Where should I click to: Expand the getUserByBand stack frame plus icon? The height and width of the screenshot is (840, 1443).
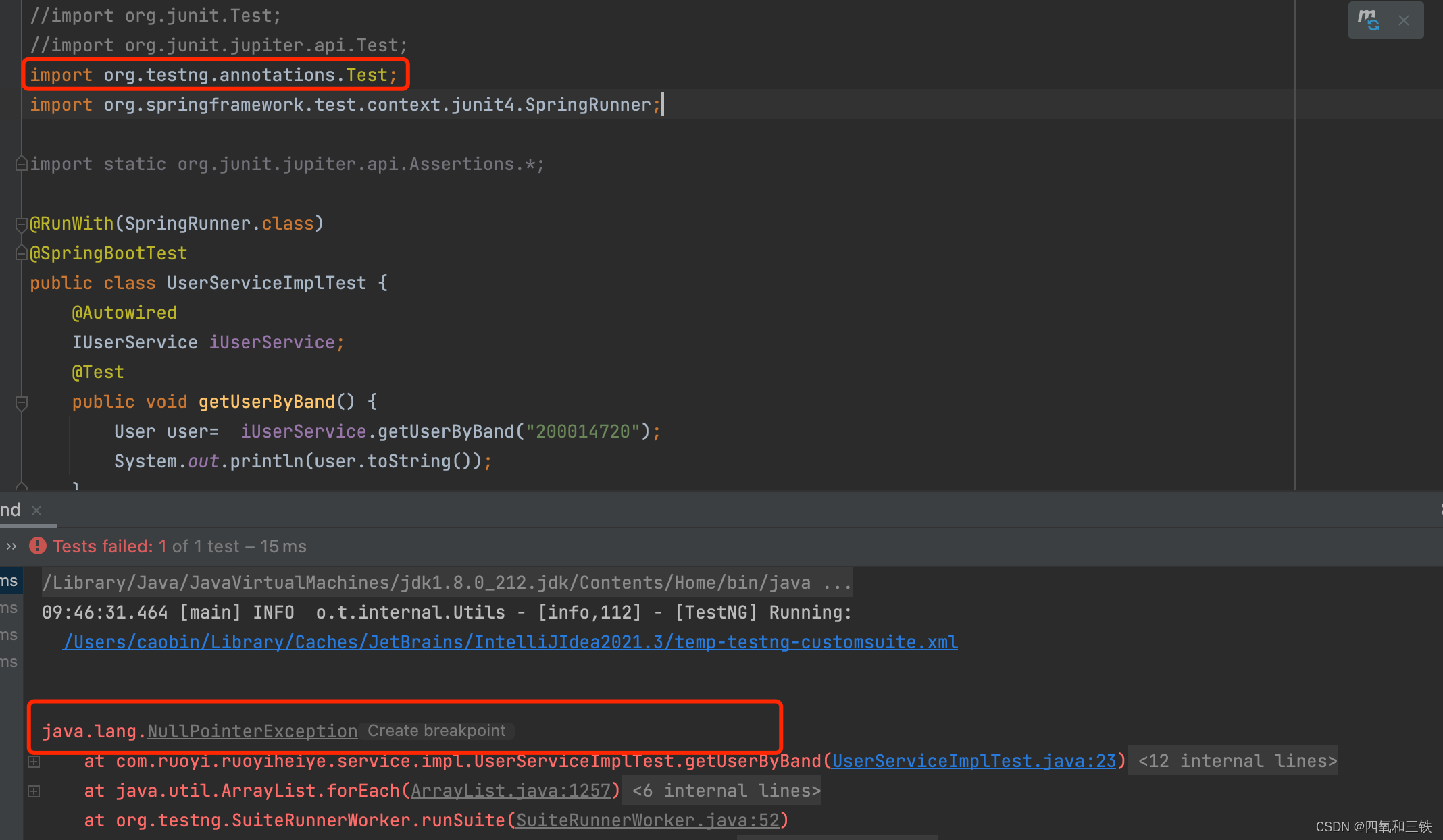coord(33,761)
